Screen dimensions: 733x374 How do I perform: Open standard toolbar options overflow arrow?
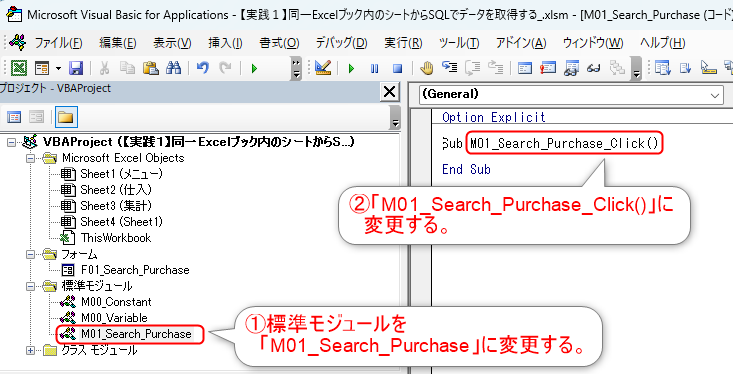pyautogui.click(x=296, y=69)
